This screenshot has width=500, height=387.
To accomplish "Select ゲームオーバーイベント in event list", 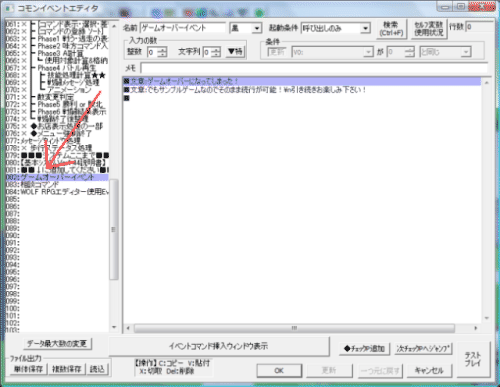I will click(57, 177).
